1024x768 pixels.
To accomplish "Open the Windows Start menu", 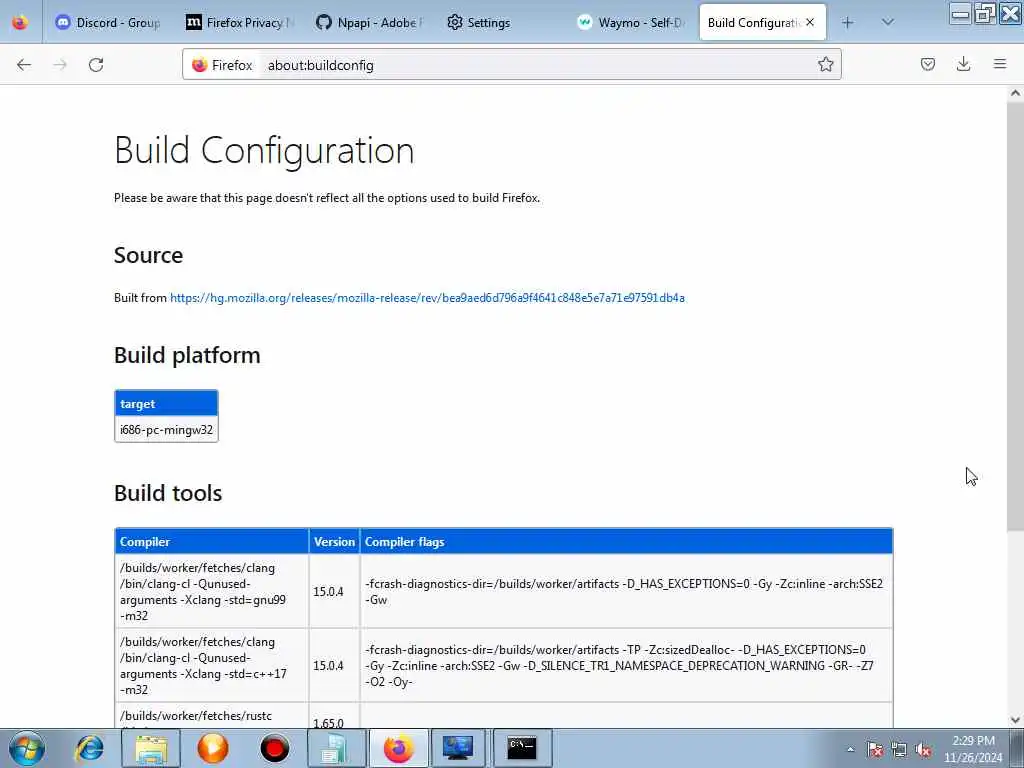I will (x=27, y=748).
